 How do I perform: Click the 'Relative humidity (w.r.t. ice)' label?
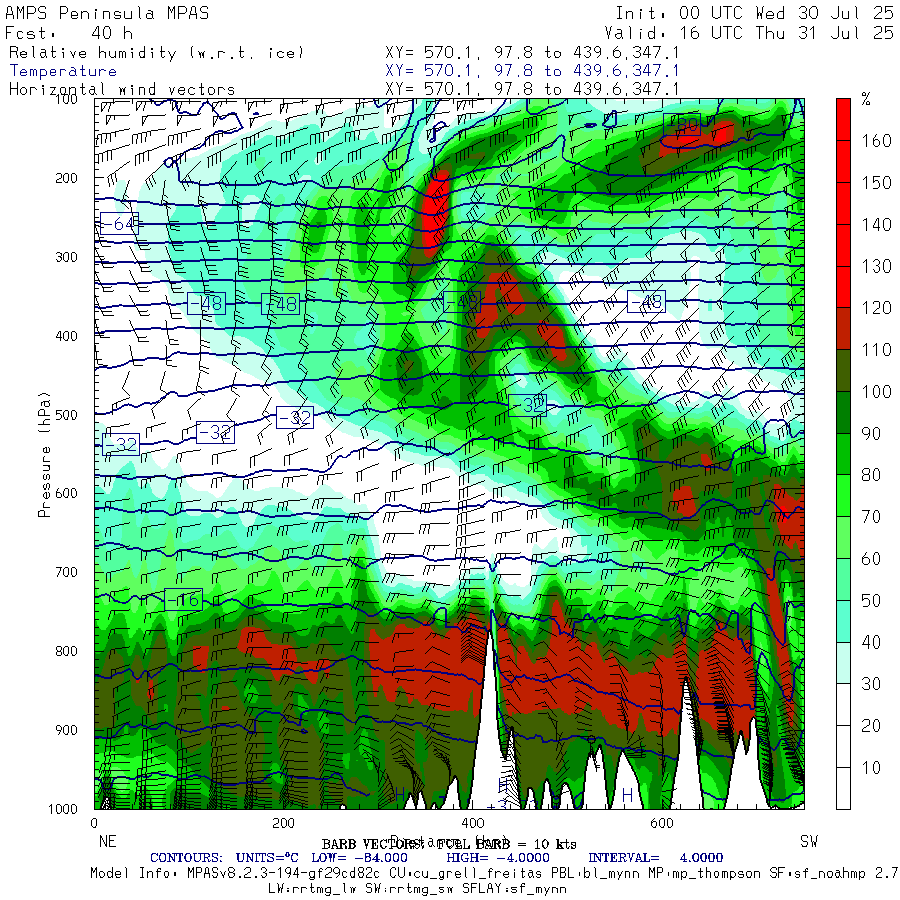click(x=156, y=53)
